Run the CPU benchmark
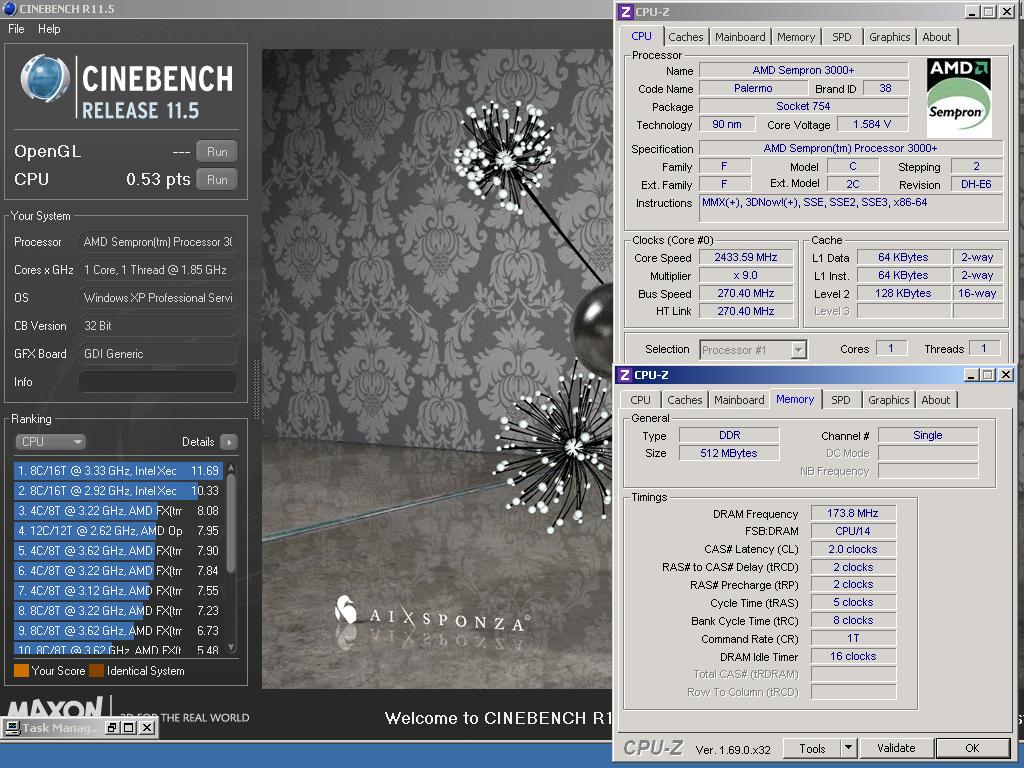This screenshot has height=768, width=1024. pos(217,180)
